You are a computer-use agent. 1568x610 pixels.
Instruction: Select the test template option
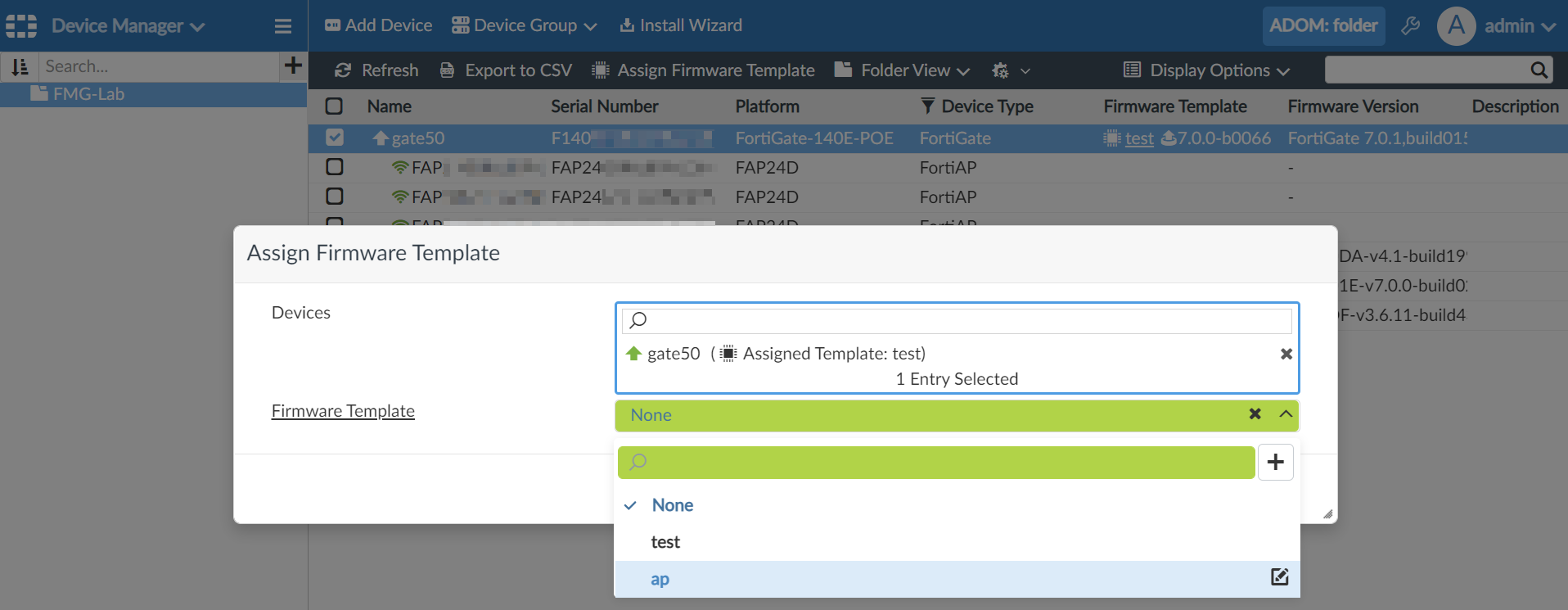(665, 542)
